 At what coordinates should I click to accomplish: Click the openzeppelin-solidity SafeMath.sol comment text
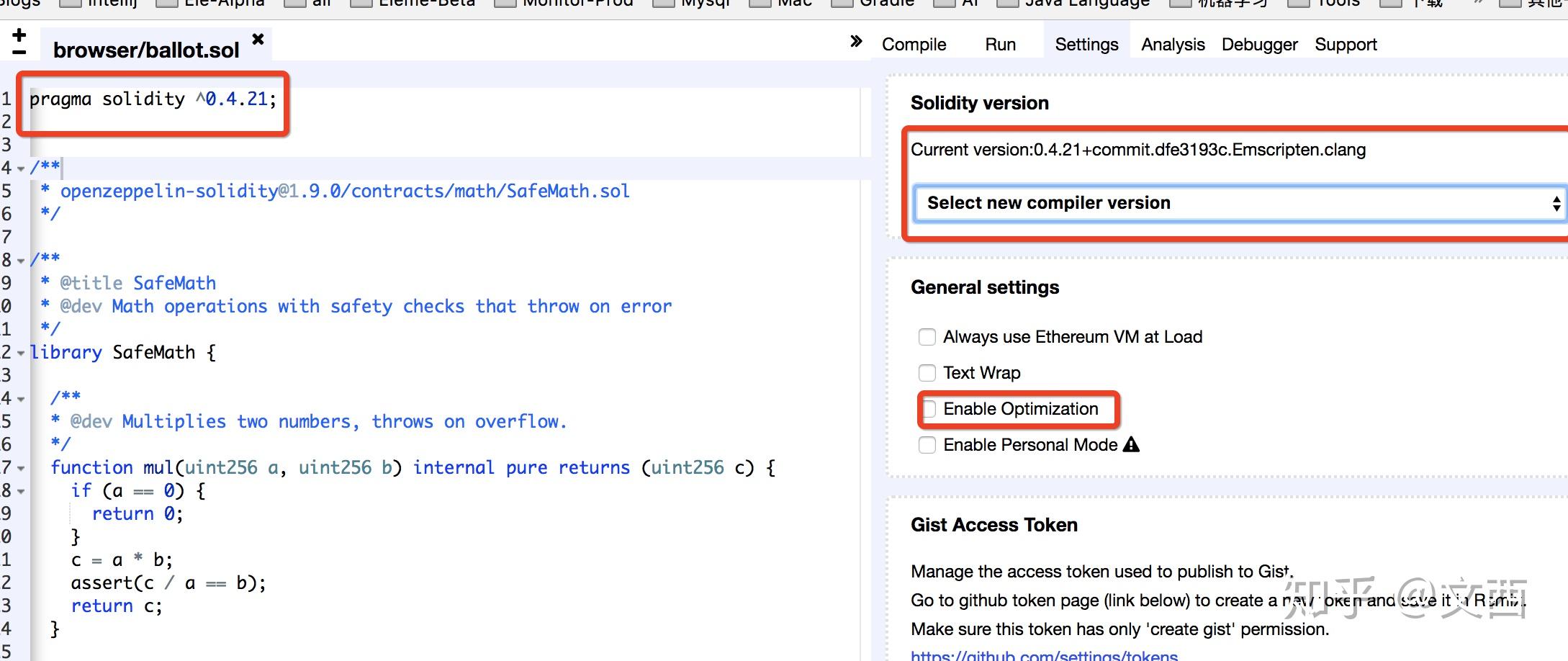pyautogui.click(x=345, y=191)
